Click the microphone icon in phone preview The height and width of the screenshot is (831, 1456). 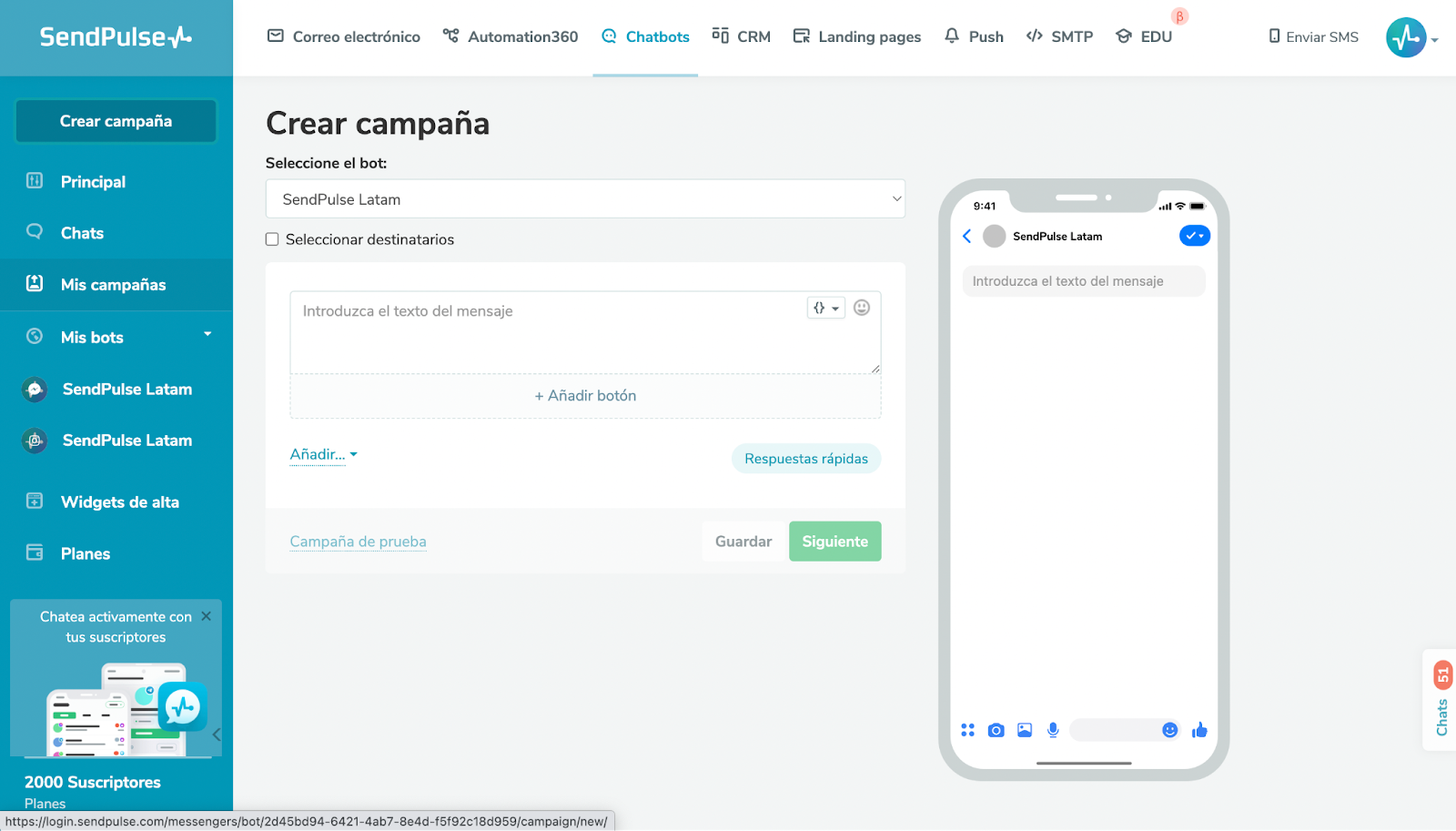pyautogui.click(x=1053, y=730)
